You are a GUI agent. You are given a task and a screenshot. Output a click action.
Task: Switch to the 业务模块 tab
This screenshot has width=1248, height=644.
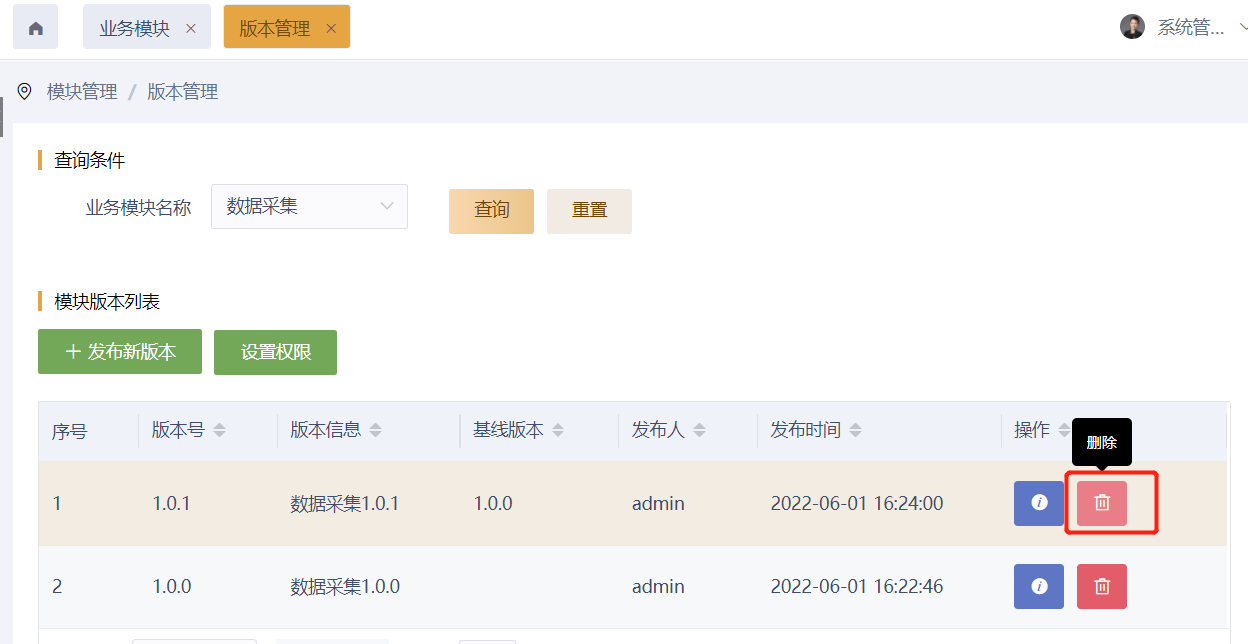[x=134, y=29]
